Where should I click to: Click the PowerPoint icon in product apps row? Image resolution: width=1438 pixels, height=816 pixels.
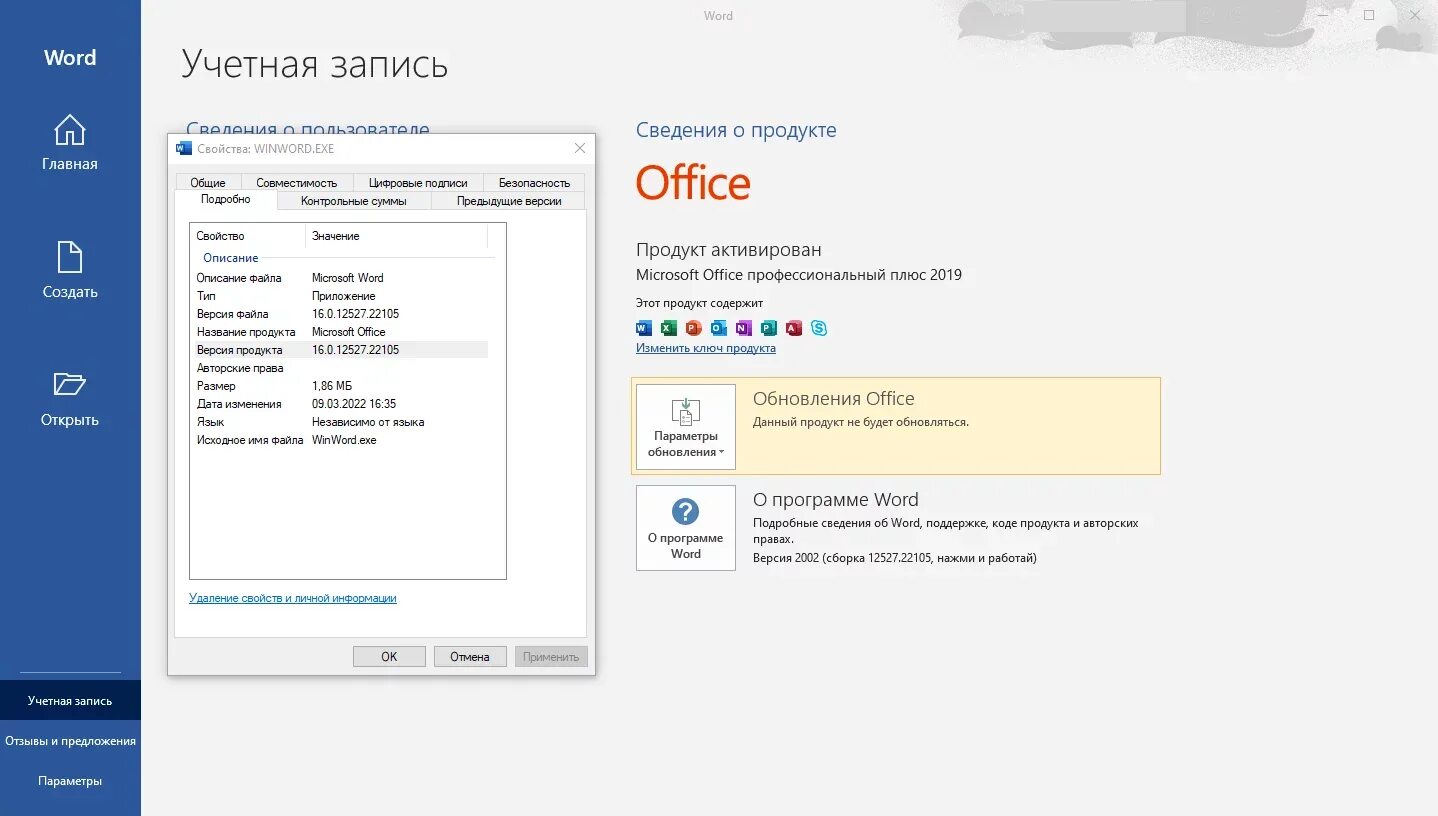pyautogui.click(x=694, y=328)
